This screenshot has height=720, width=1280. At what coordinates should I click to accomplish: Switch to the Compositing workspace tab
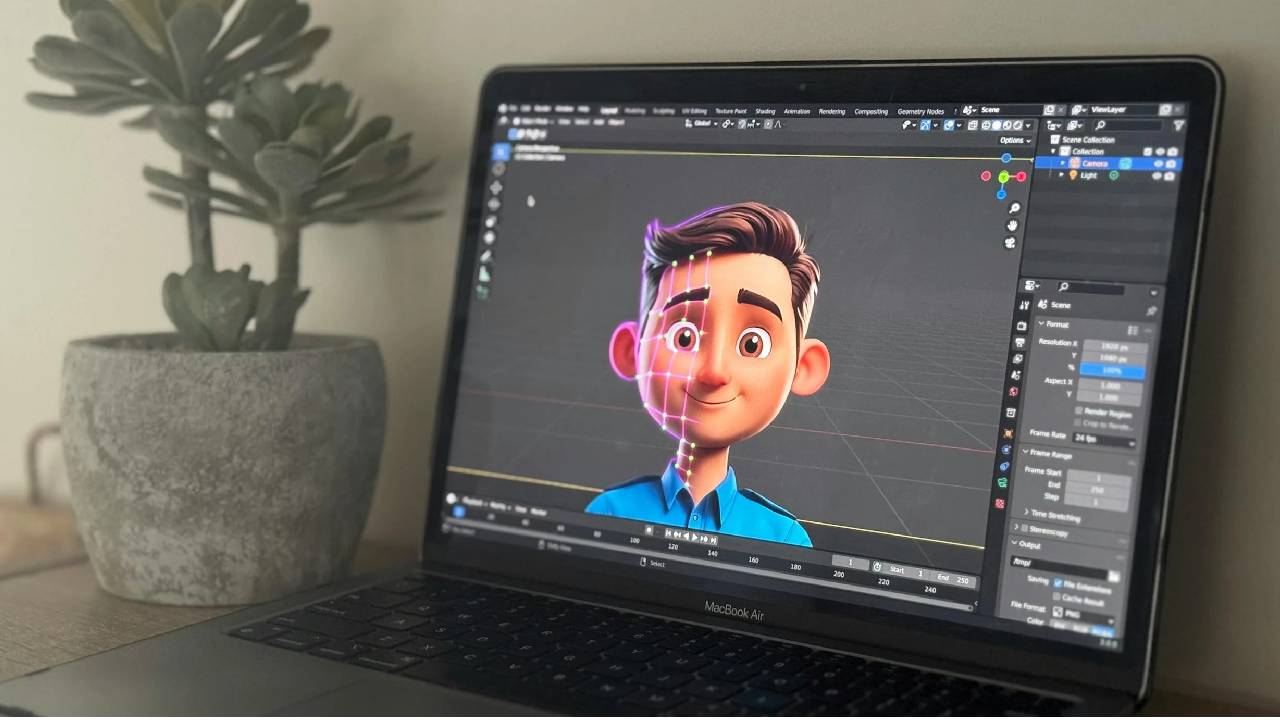click(x=871, y=112)
